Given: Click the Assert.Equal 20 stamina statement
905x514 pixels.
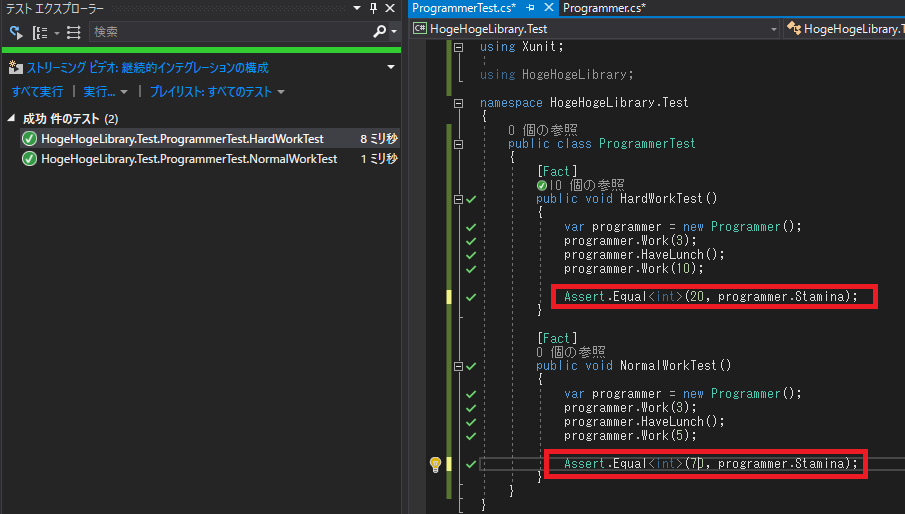Looking at the screenshot, I should [711, 297].
